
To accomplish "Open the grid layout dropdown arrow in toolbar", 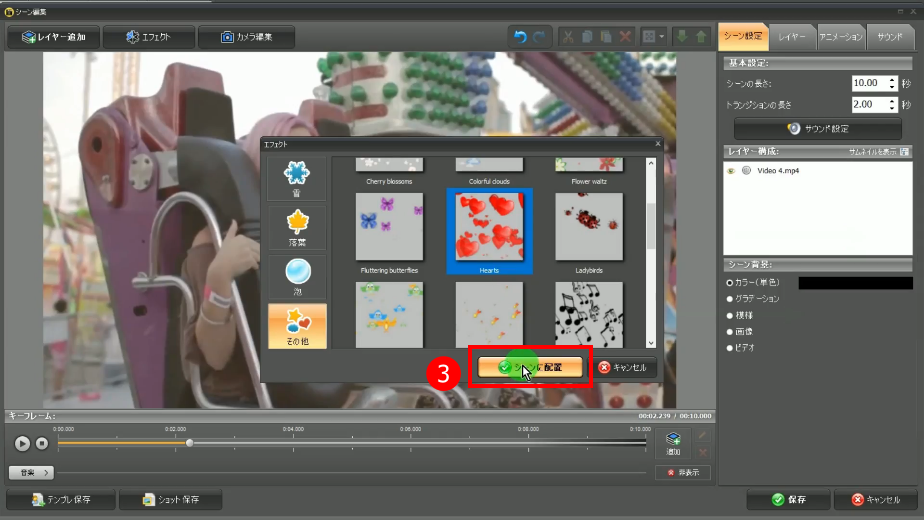I will [662, 37].
